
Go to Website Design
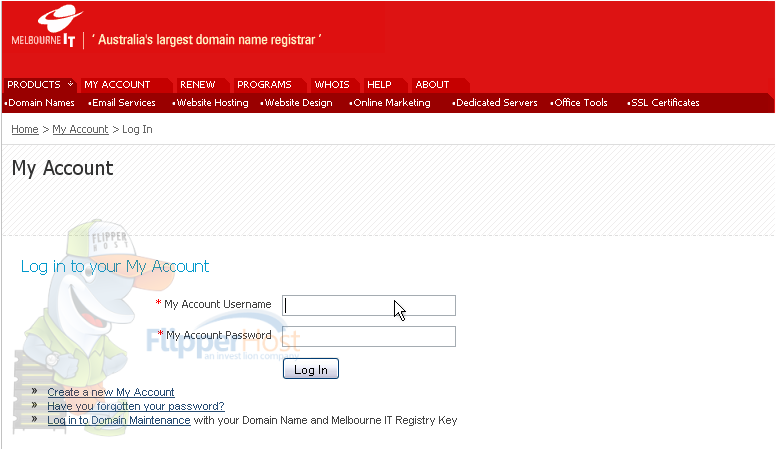point(298,102)
